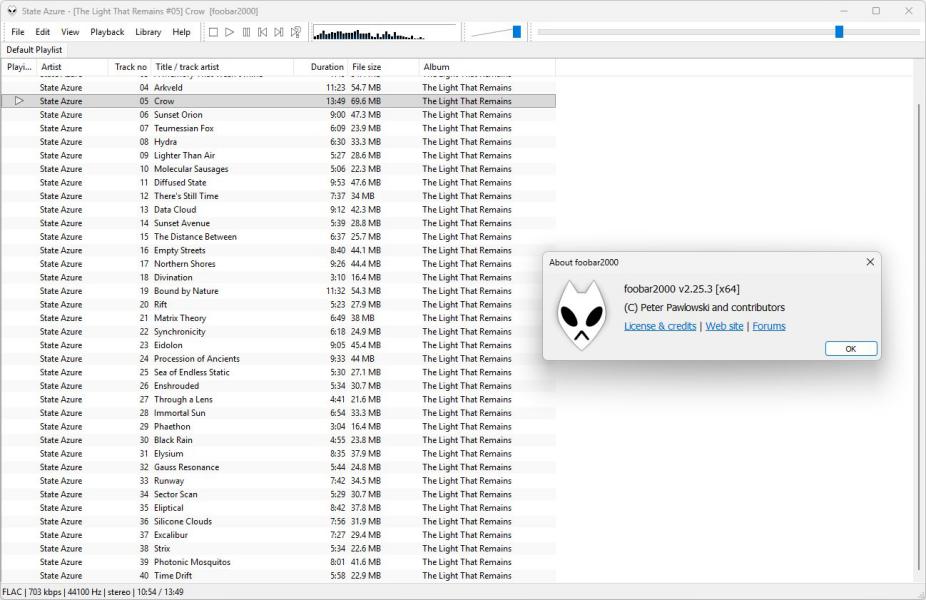Open the Library menu

[x=148, y=32]
